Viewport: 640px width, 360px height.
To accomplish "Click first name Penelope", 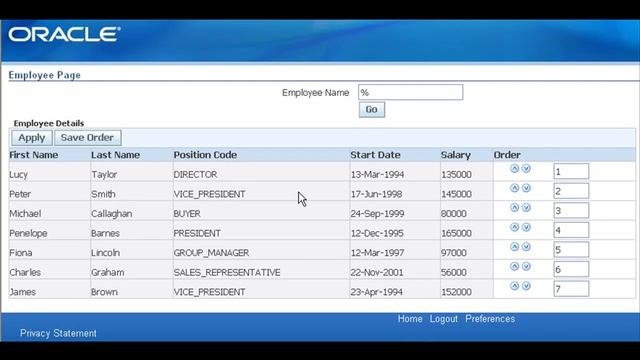I will point(28,233).
